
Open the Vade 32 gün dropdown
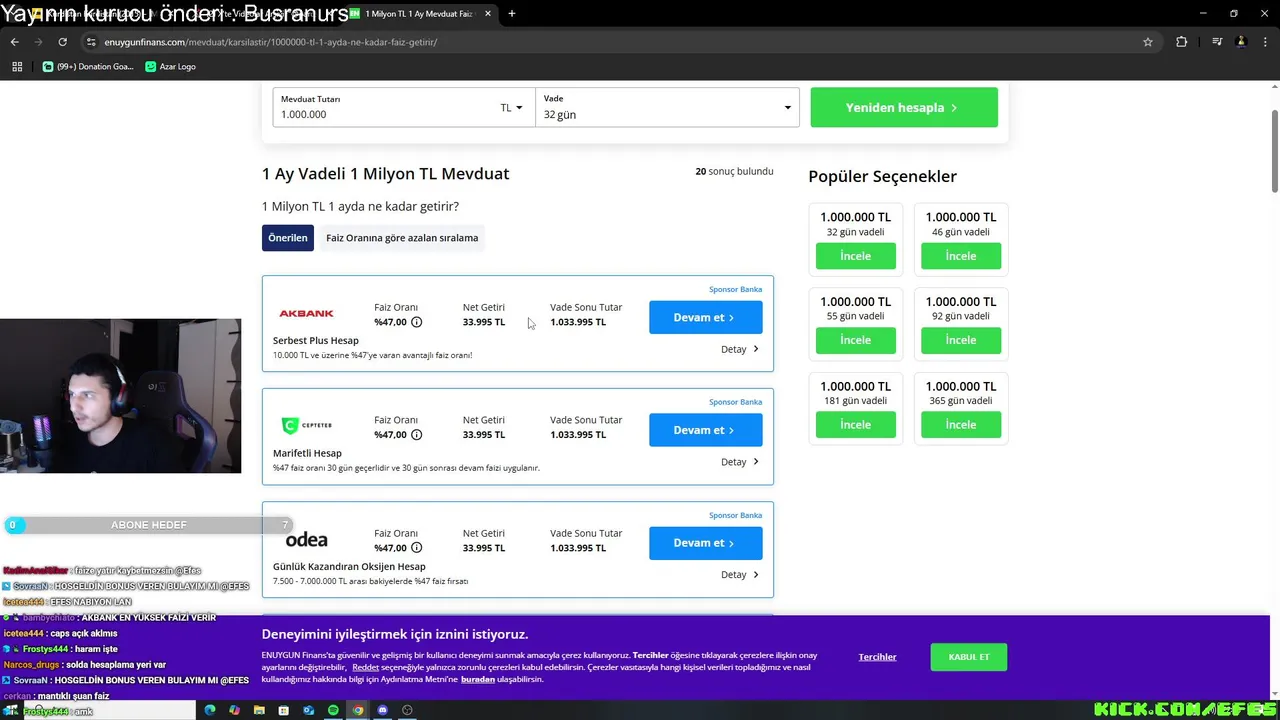[667, 107]
